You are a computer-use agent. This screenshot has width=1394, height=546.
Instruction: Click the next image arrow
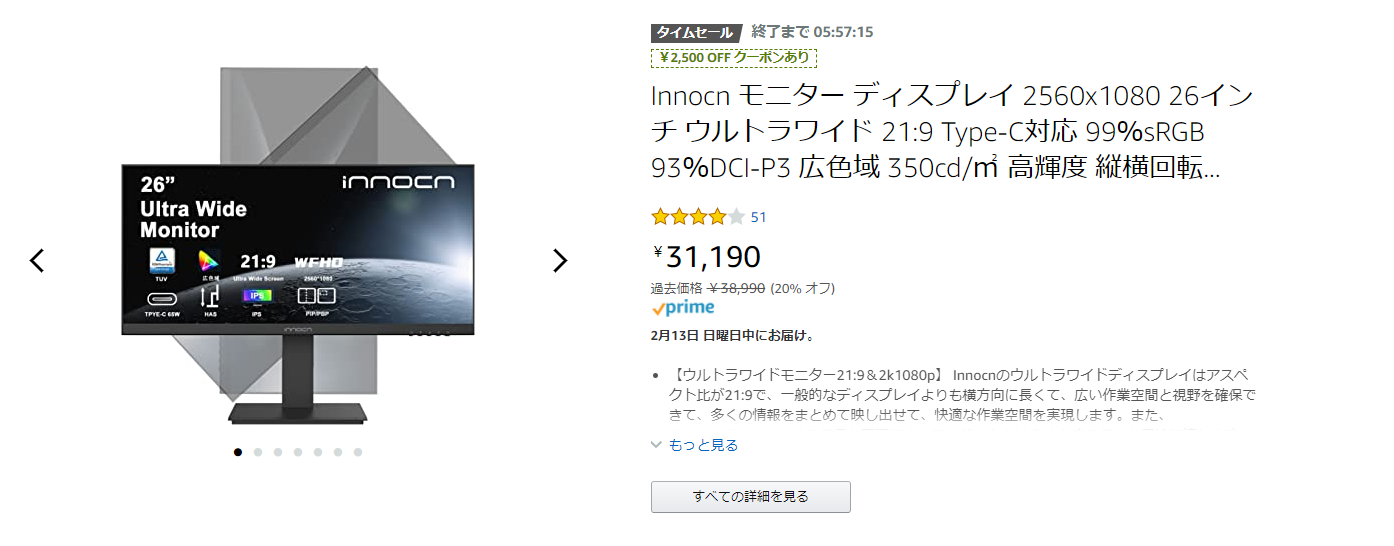coord(560,261)
